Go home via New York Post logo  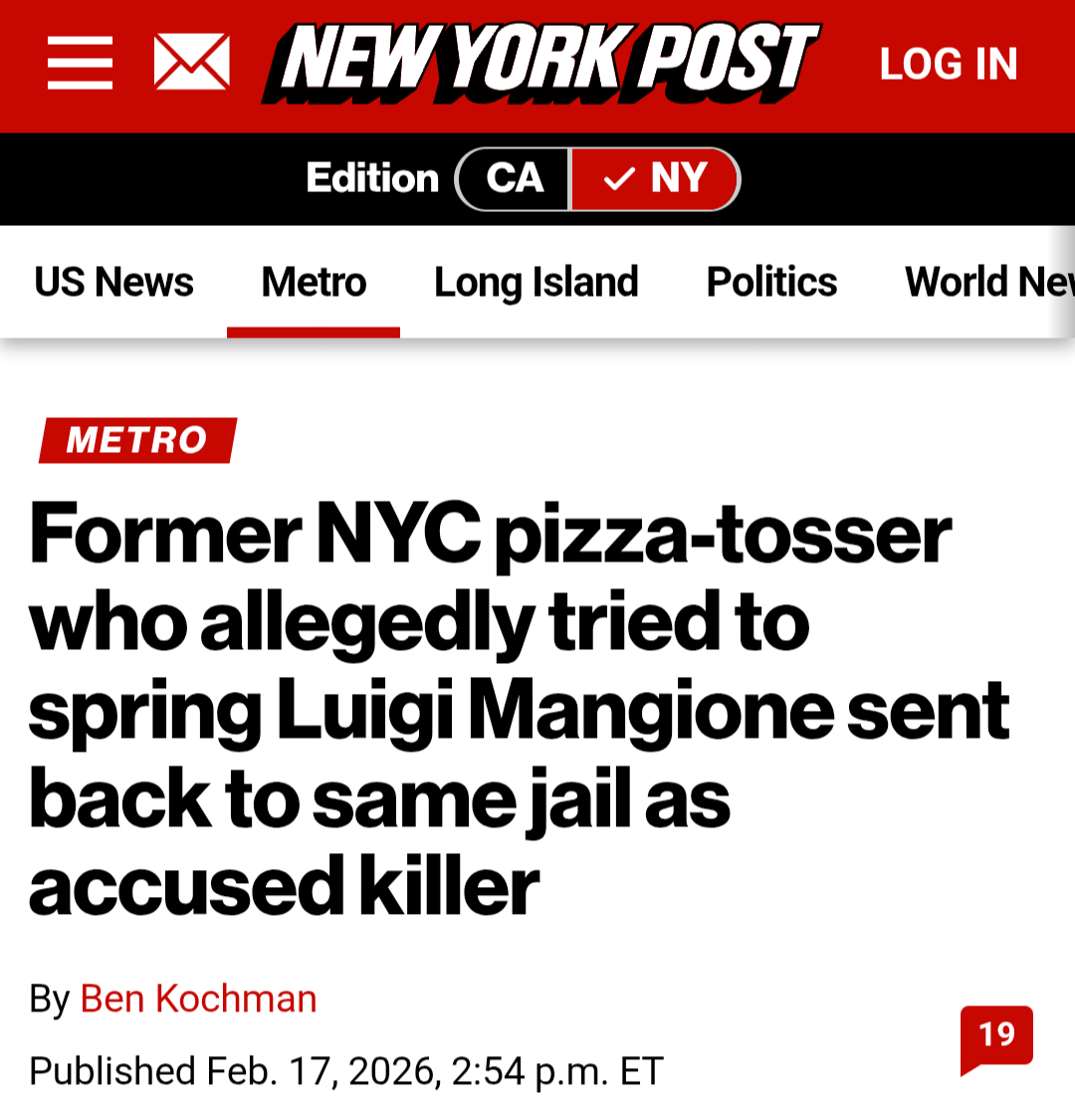(x=541, y=63)
